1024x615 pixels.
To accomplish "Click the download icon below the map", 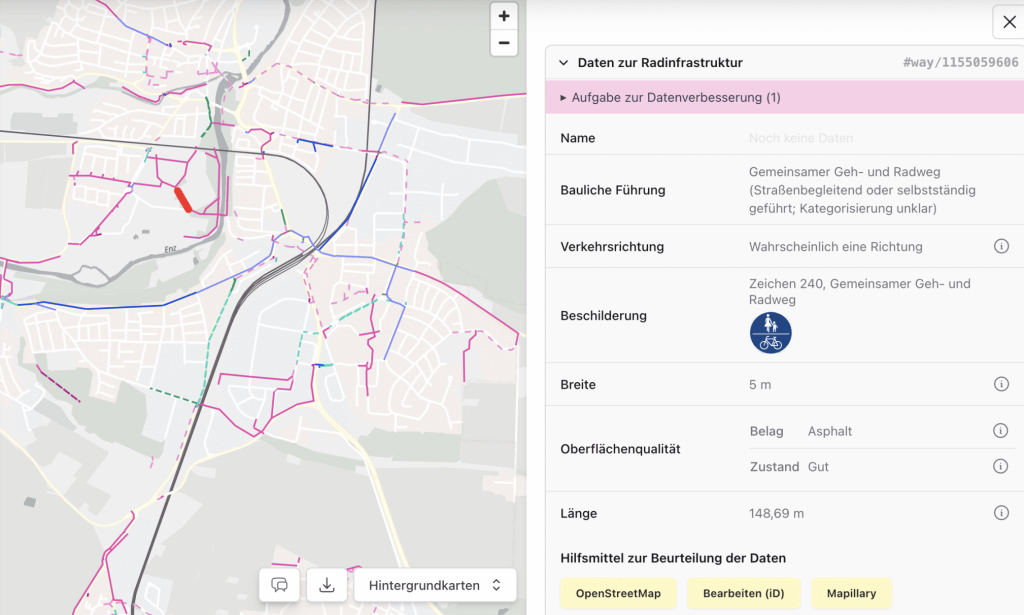I will click(x=326, y=585).
